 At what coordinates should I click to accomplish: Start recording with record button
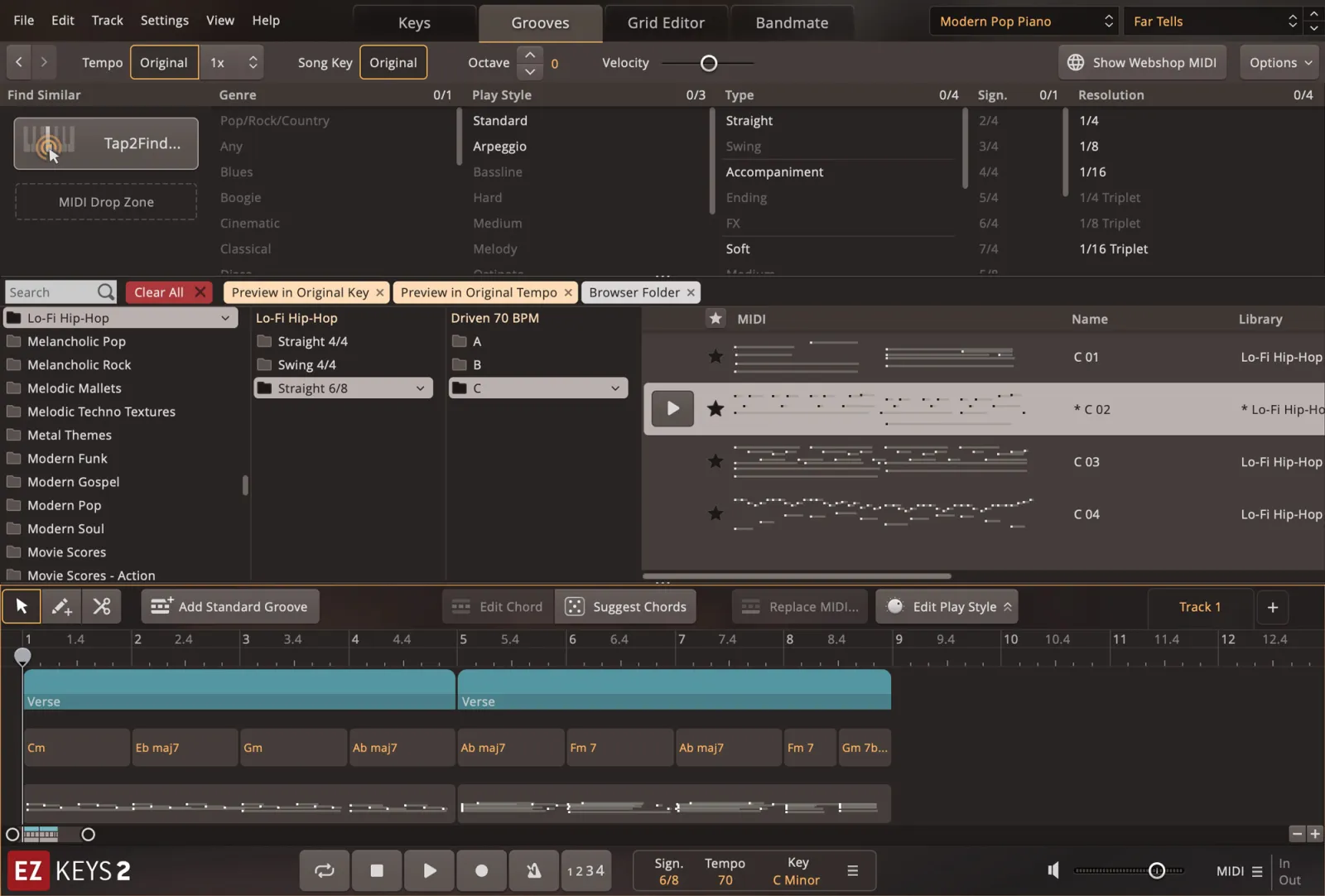481,870
